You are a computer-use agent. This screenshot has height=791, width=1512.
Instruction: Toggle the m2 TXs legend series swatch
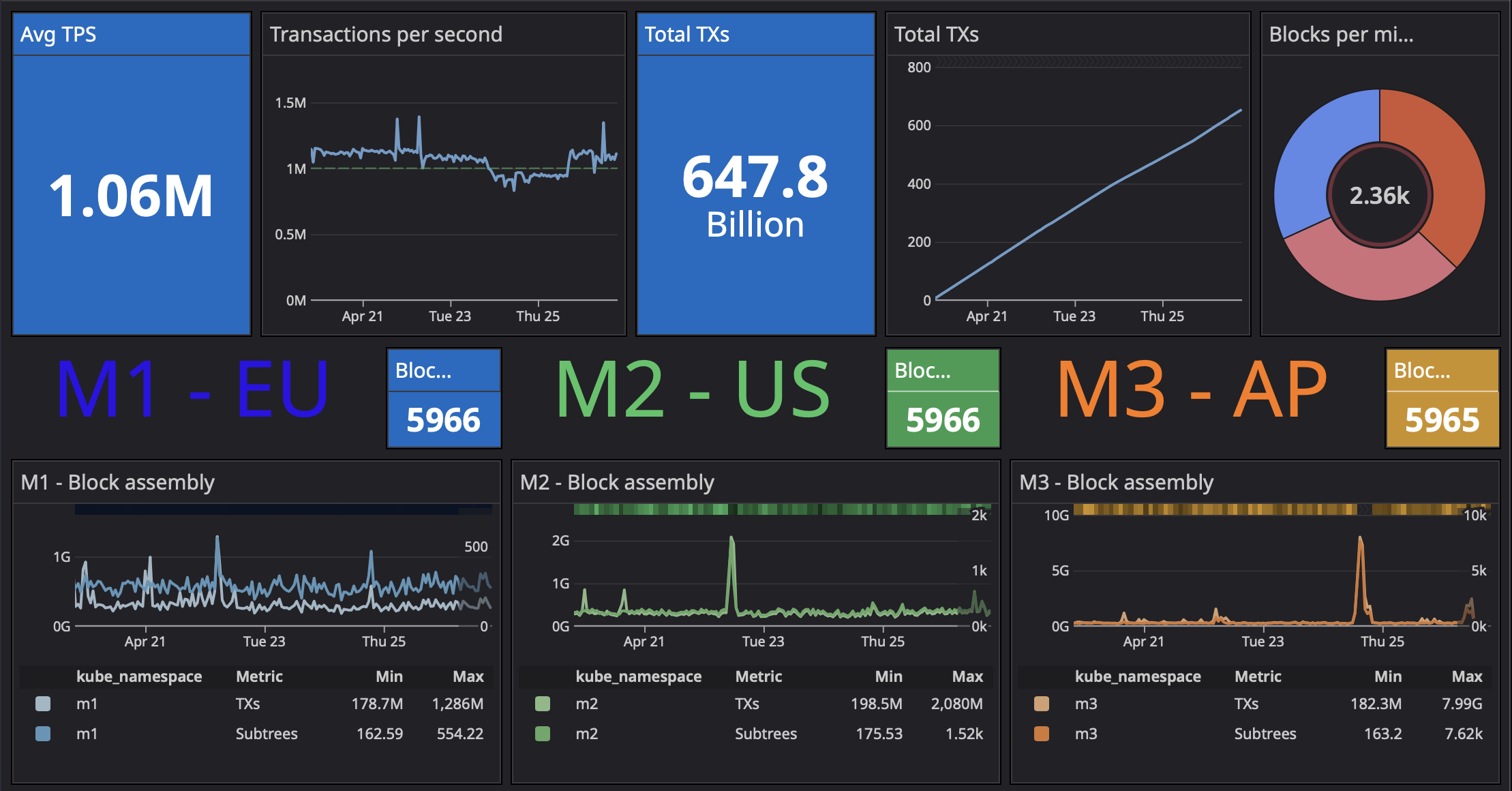tap(543, 704)
